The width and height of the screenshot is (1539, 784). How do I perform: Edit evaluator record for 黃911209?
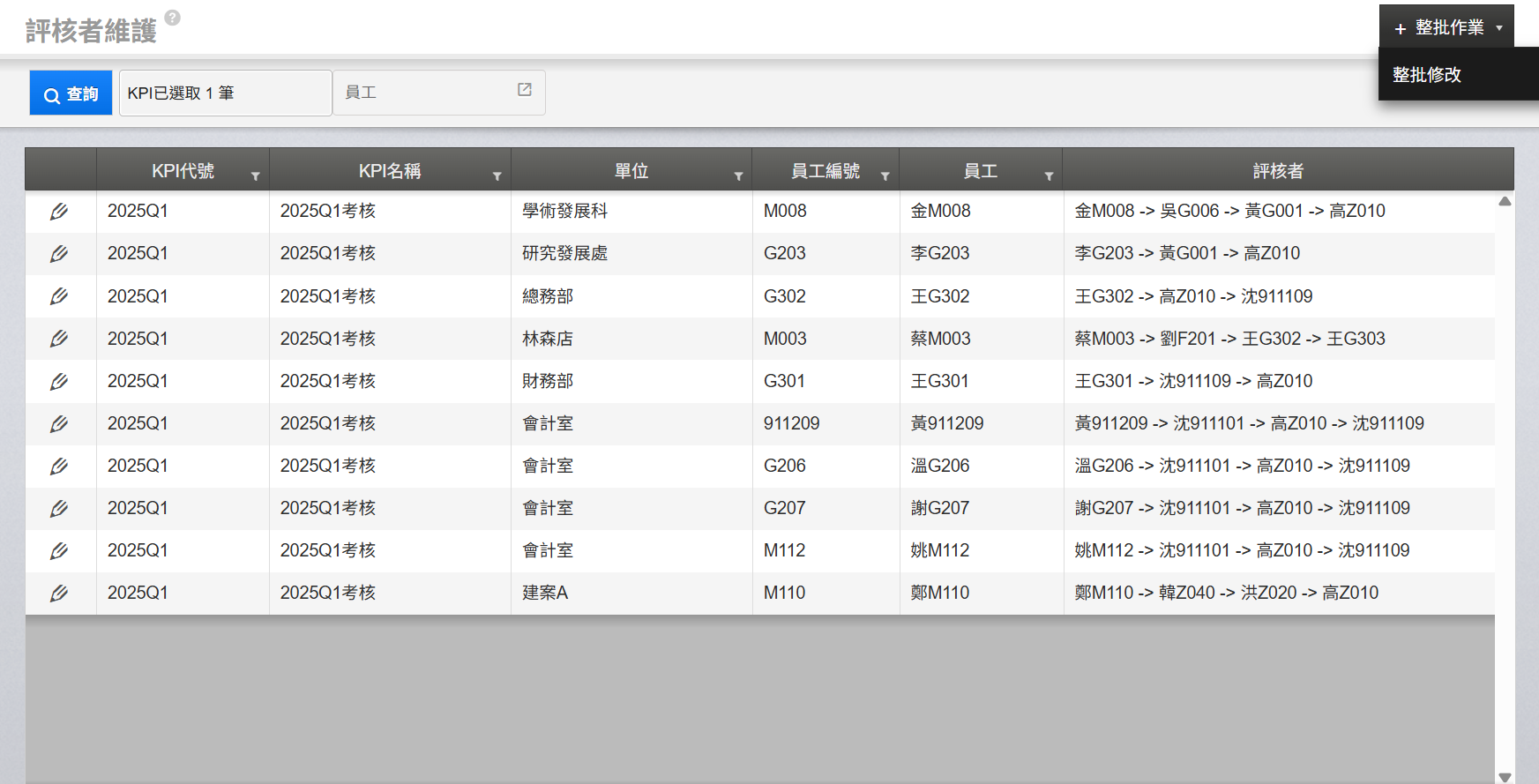(x=59, y=423)
